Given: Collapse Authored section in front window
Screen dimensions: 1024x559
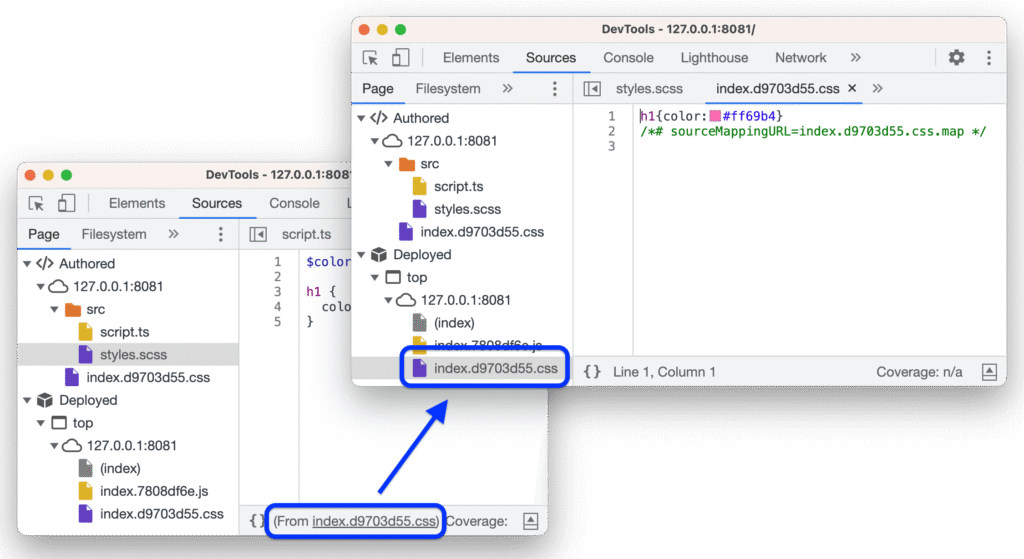Looking at the screenshot, I should tap(361, 118).
